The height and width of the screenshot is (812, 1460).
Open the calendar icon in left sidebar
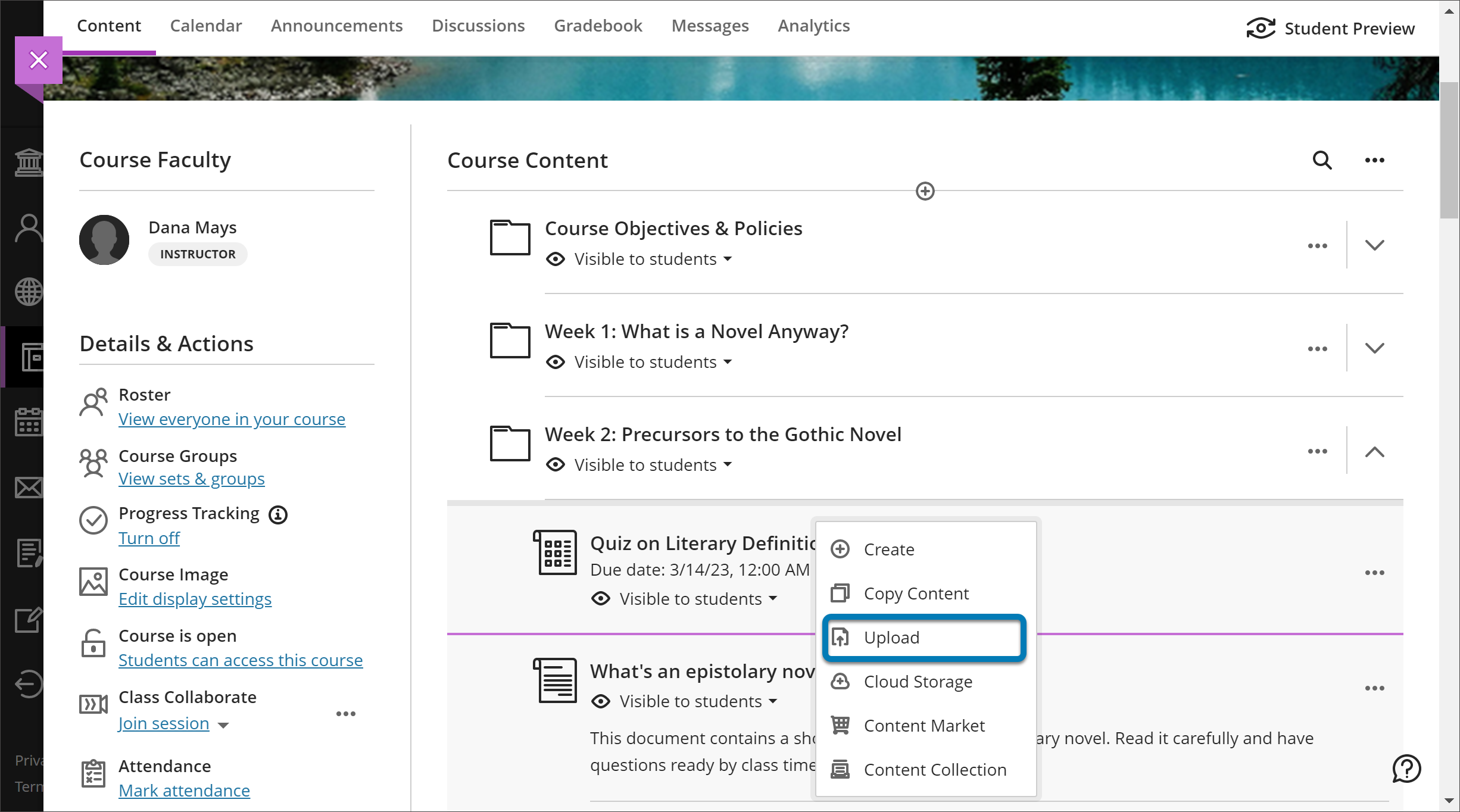[29, 422]
